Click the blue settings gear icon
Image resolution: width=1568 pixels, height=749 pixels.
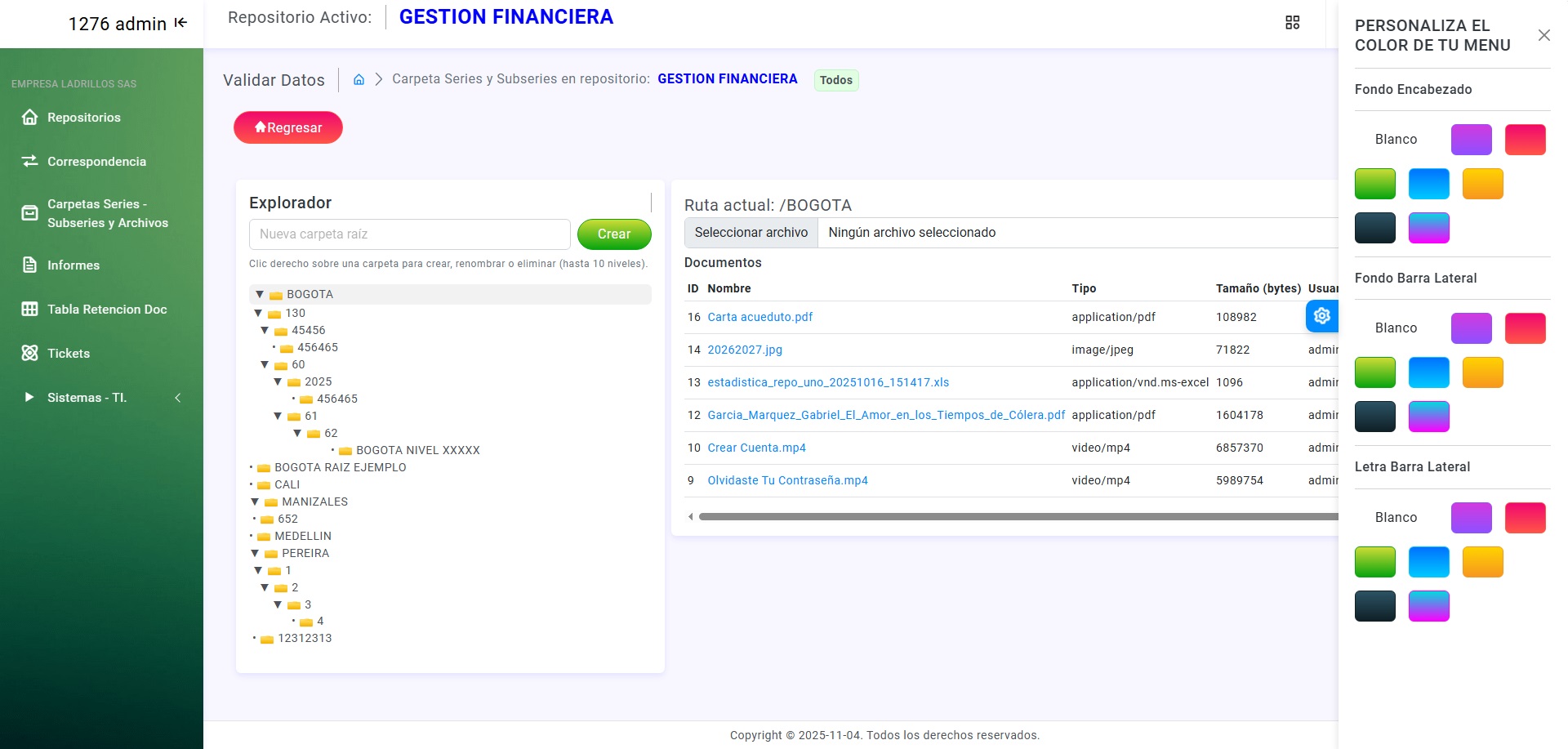(x=1321, y=316)
